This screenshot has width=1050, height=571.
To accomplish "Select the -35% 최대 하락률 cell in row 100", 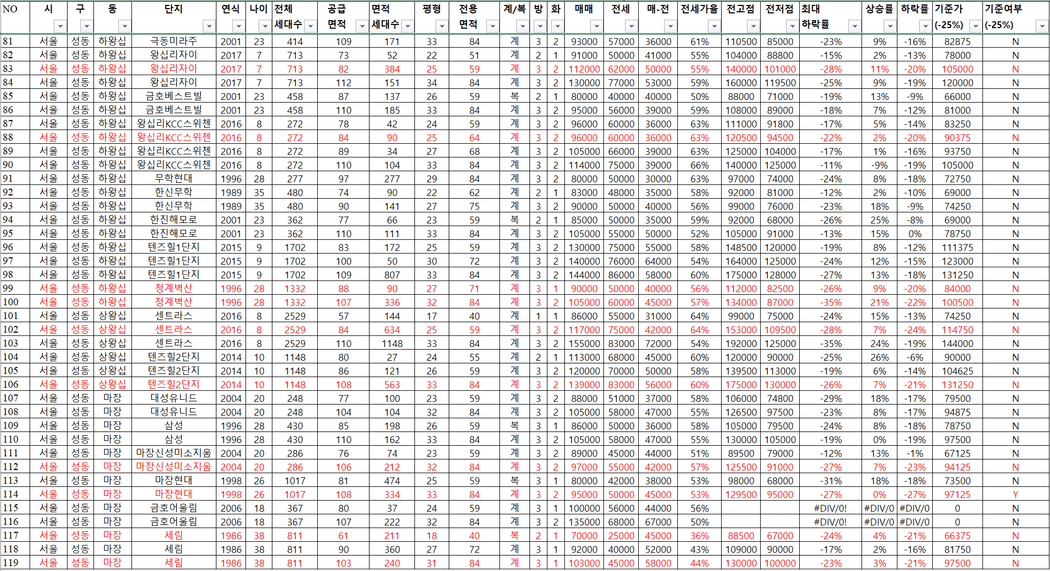I will tap(830, 303).
